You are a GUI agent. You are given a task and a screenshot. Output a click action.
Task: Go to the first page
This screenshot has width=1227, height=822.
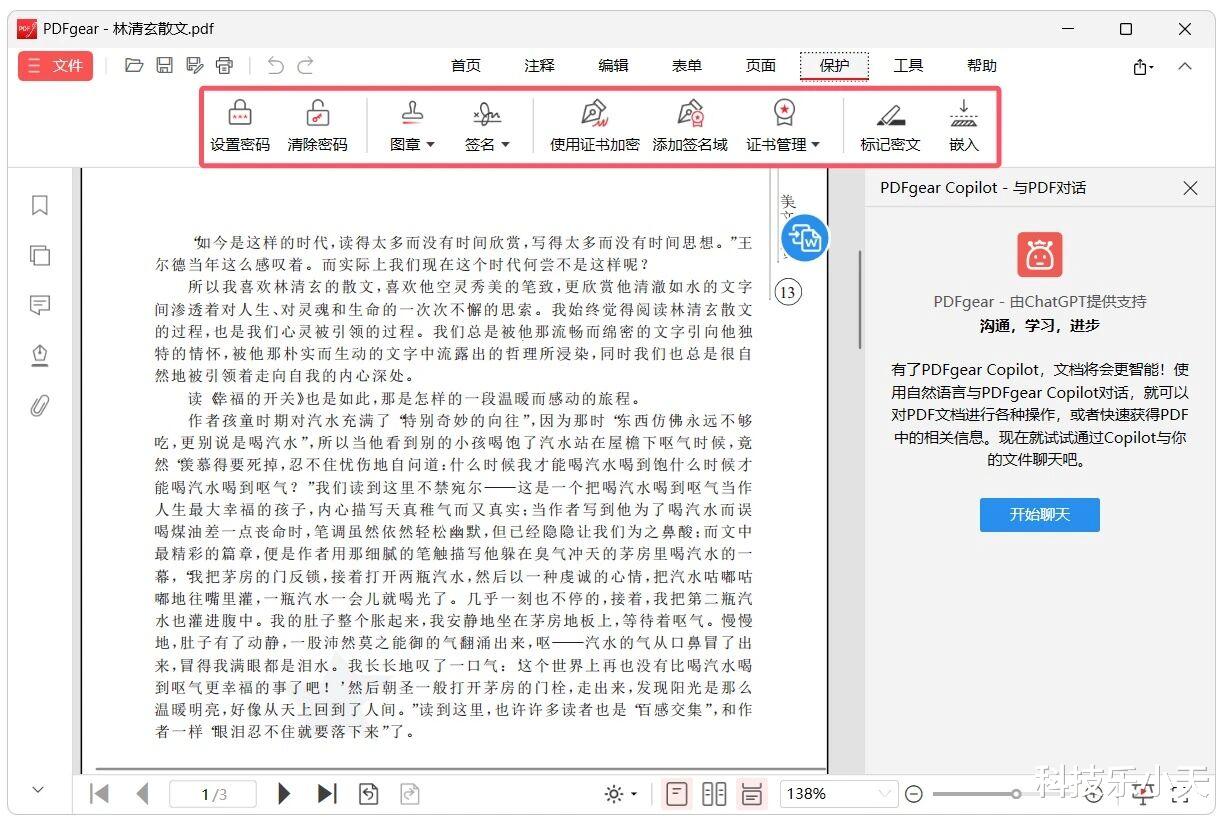tap(99, 794)
